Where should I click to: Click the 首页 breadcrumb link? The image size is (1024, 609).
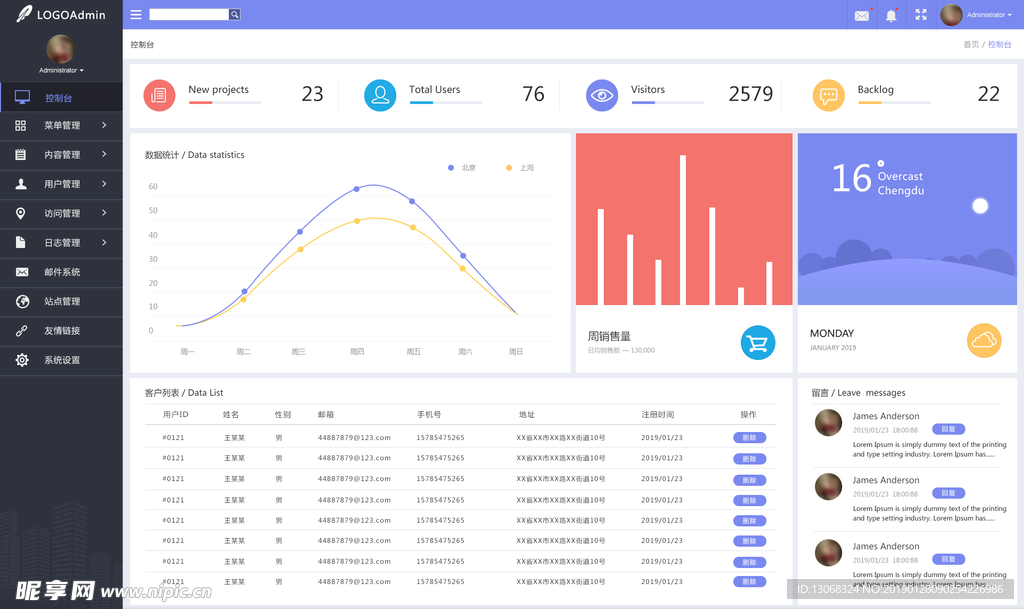(x=969, y=44)
